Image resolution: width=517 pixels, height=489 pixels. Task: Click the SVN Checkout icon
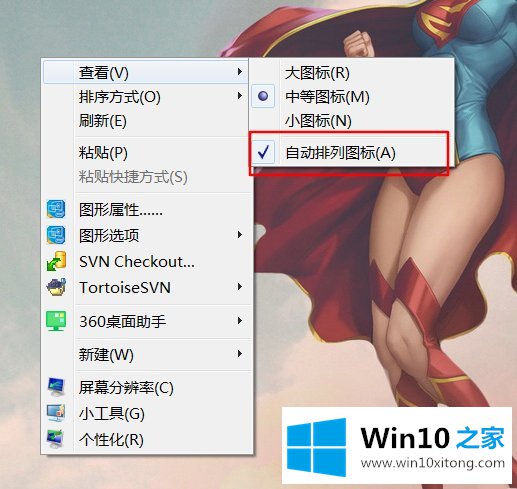pyautogui.click(x=56, y=261)
